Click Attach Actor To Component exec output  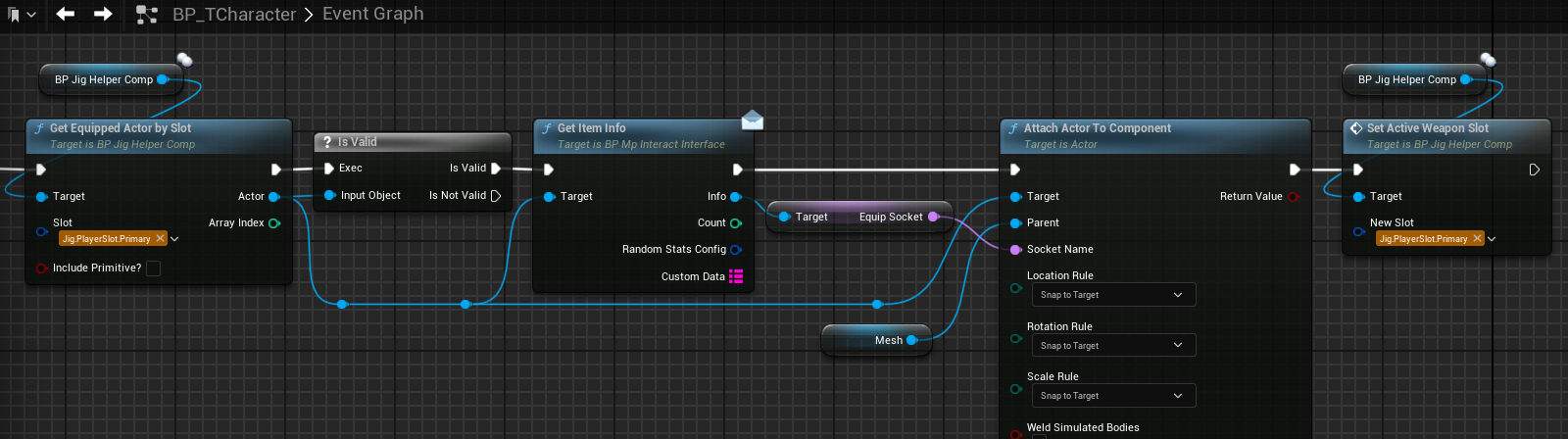[x=1295, y=170]
